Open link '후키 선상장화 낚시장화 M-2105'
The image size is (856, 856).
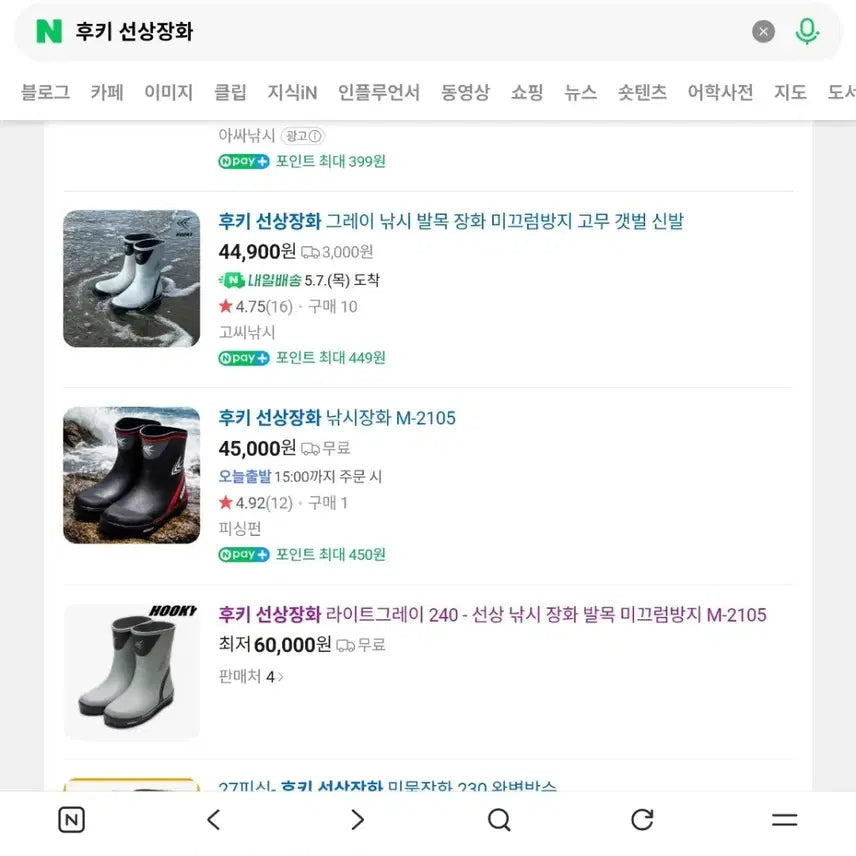click(x=337, y=418)
